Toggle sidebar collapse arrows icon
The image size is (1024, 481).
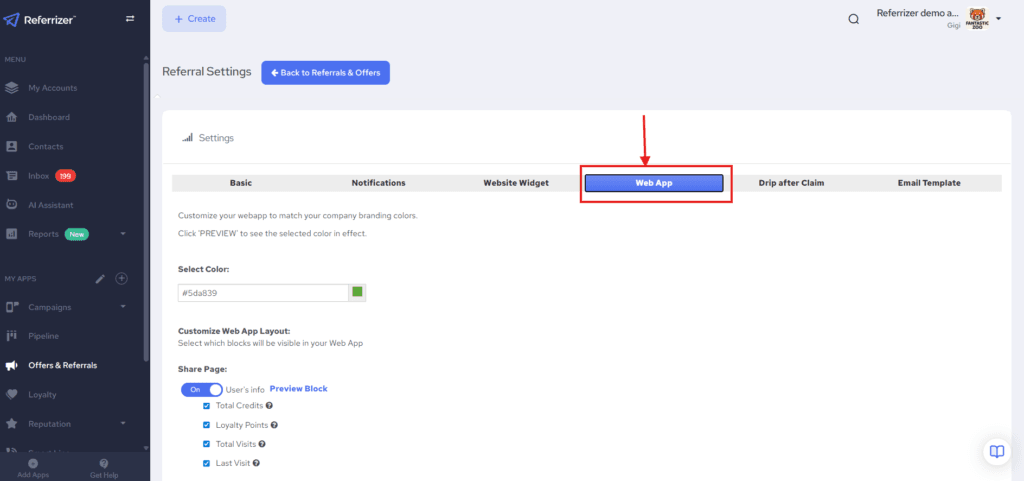pyautogui.click(x=129, y=19)
